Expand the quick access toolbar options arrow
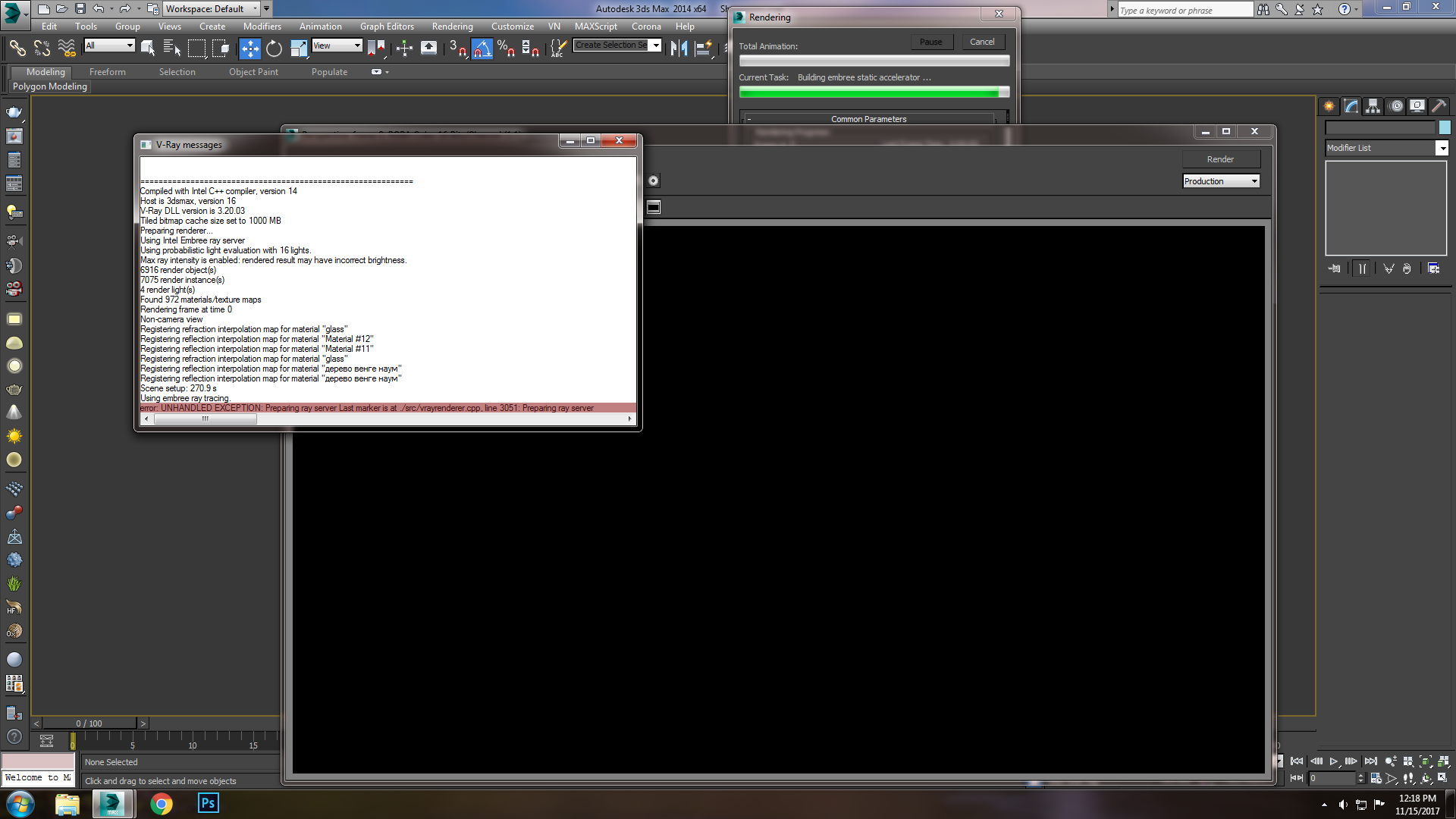1456x819 pixels. [x=266, y=9]
